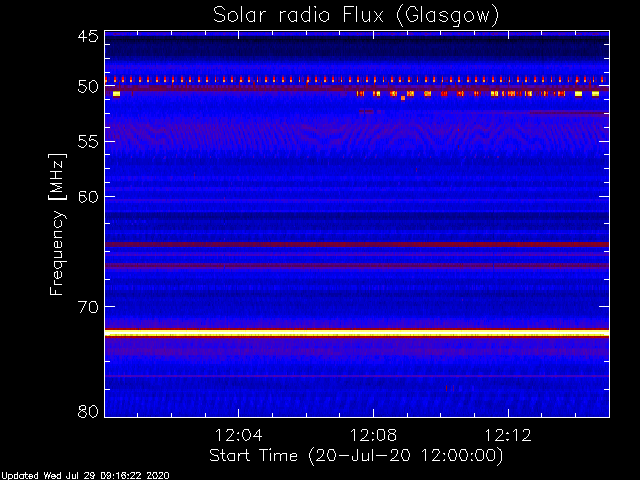This screenshot has height=480, width=640.
Task: Click the "Start Time (20-Jul-20 12:00:00)" label
Action: click(x=356, y=456)
